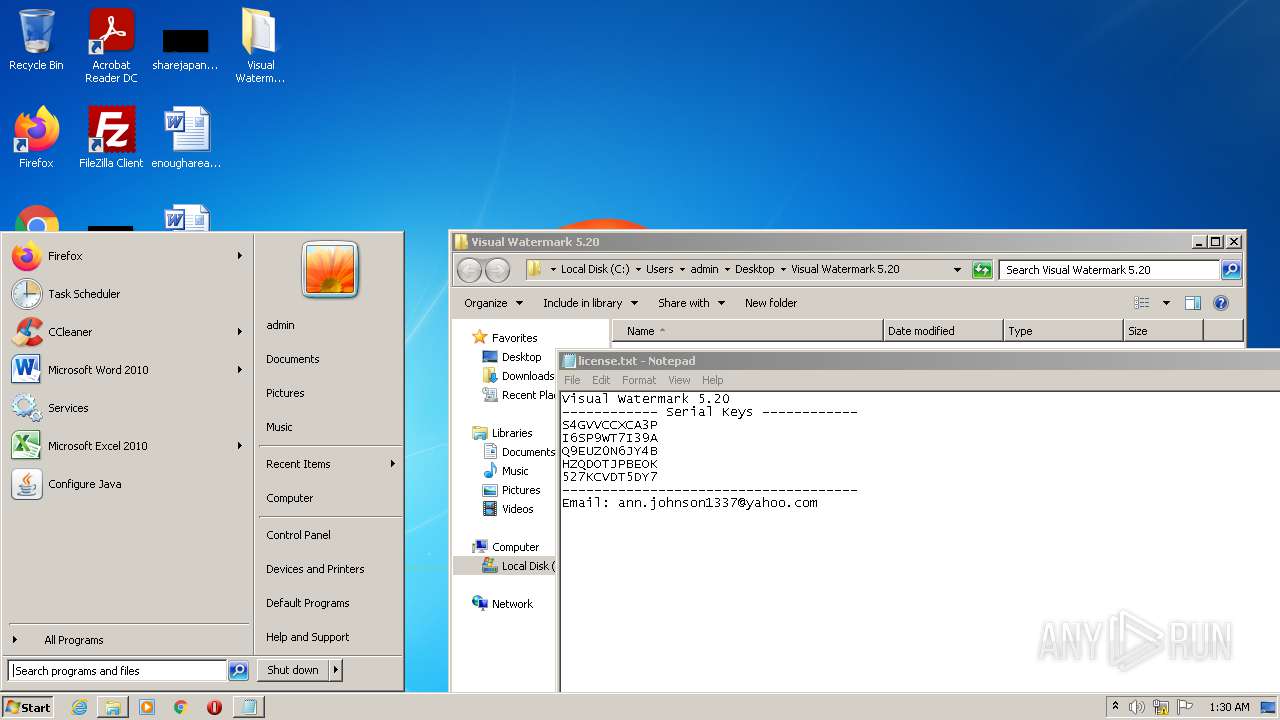
Task: Launch CCleaner from the Start menu
Action: click(x=128, y=332)
